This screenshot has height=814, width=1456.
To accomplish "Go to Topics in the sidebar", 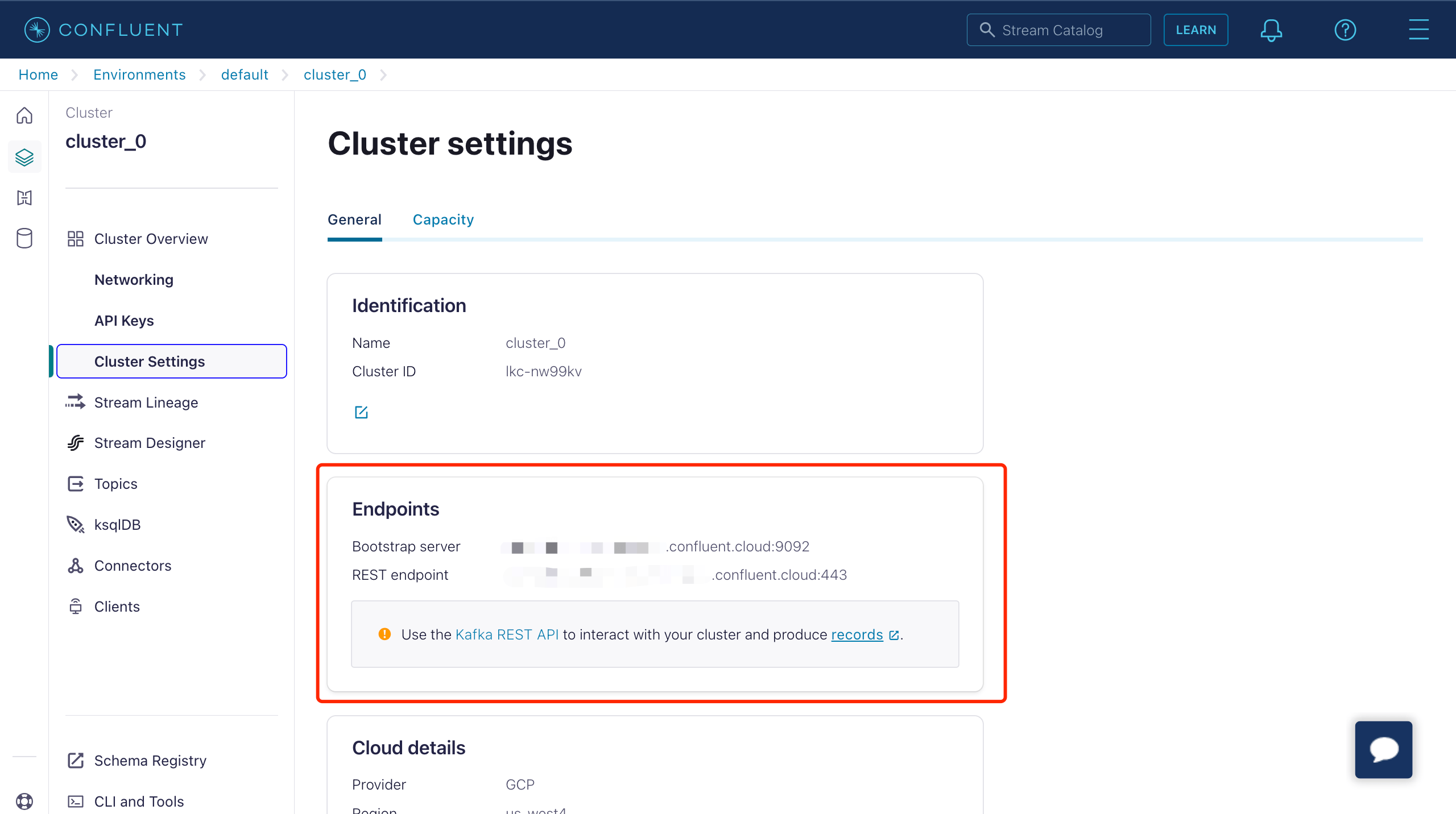I will 115,484.
